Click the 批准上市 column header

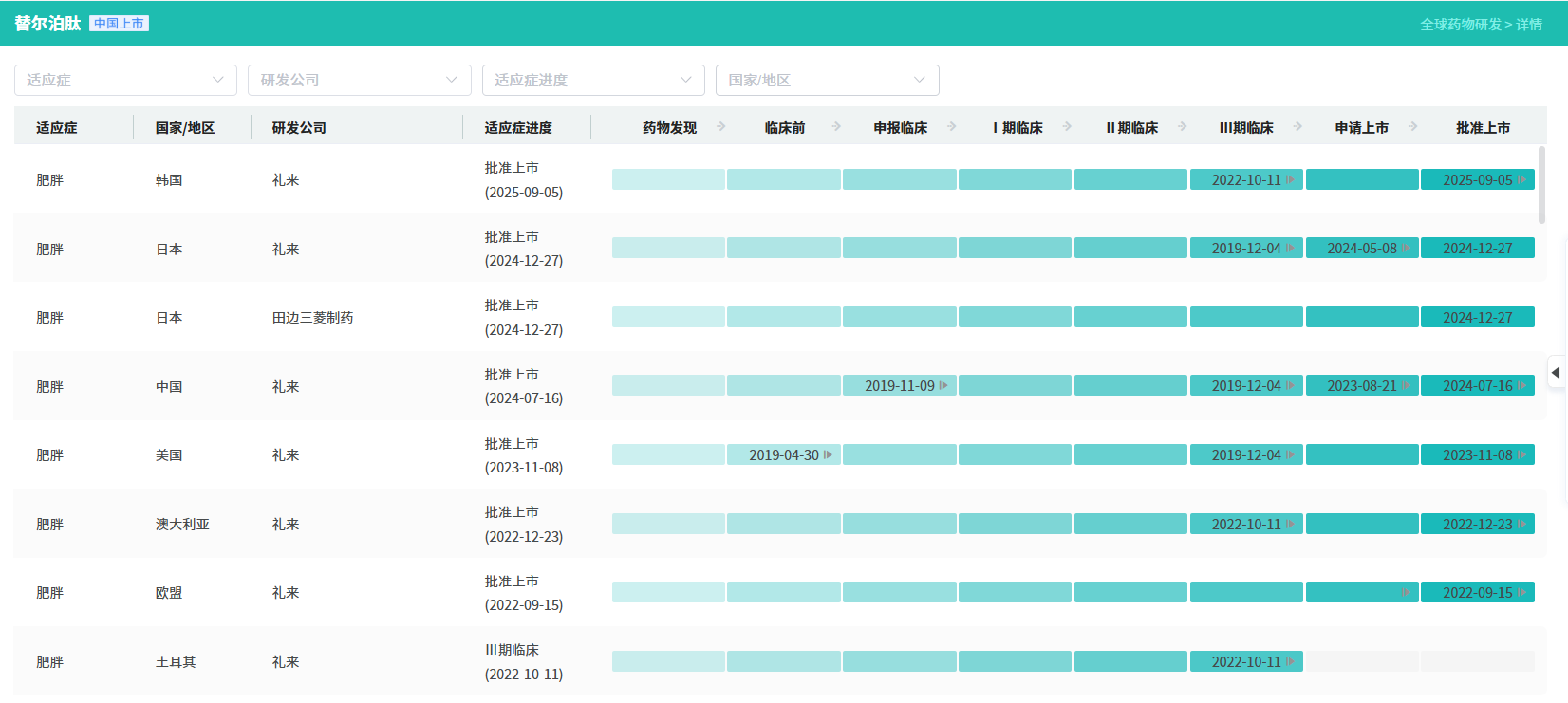(1483, 128)
